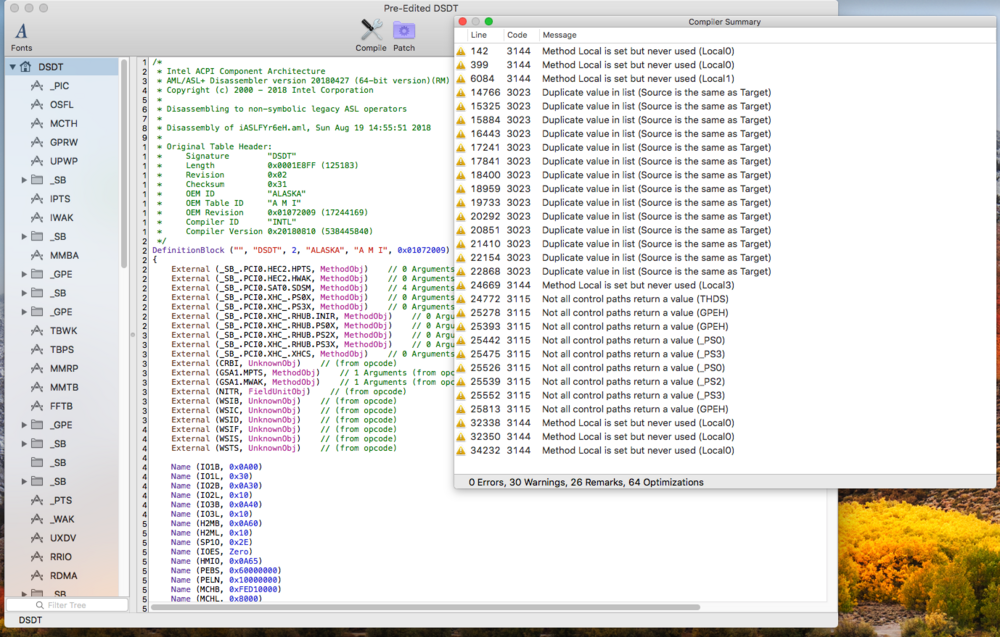Click warning triangle on line 24772 row
The width and height of the screenshot is (1000, 637).
[461, 299]
